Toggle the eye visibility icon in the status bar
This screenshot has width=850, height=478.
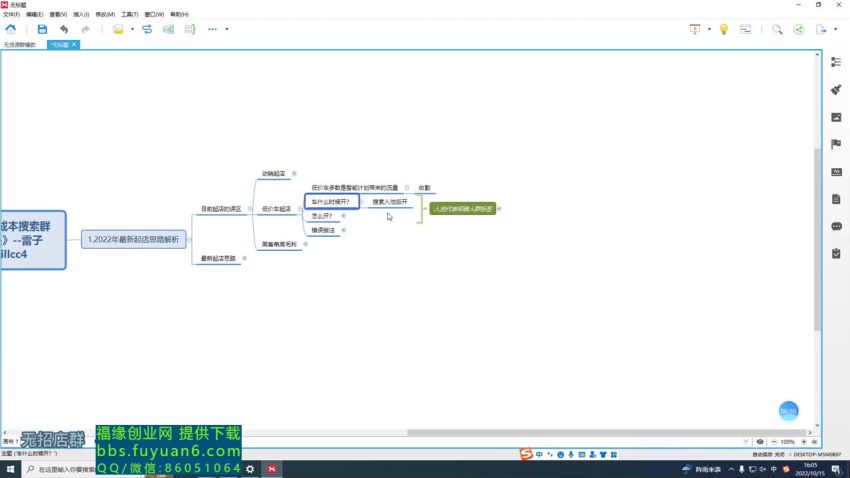pyautogui.click(x=760, y=441)
